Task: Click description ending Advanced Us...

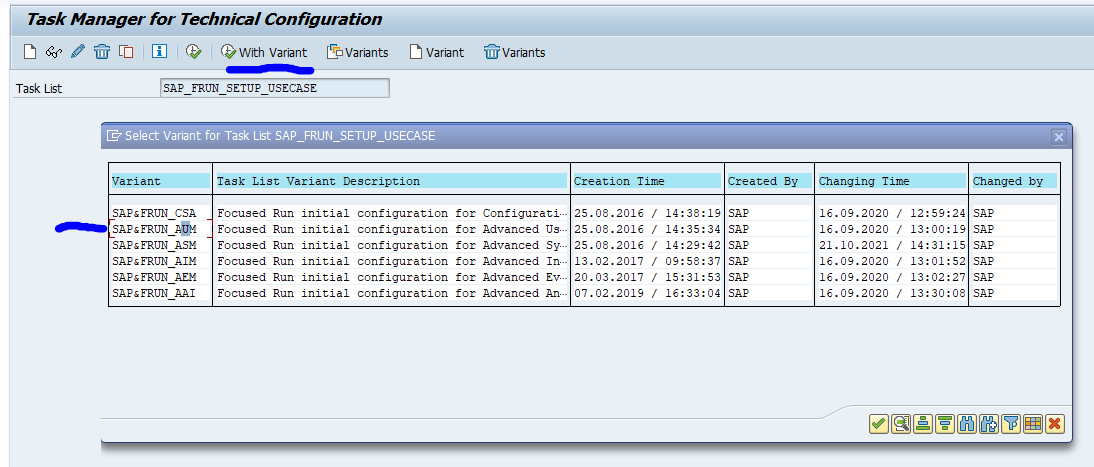Action: 391,229
